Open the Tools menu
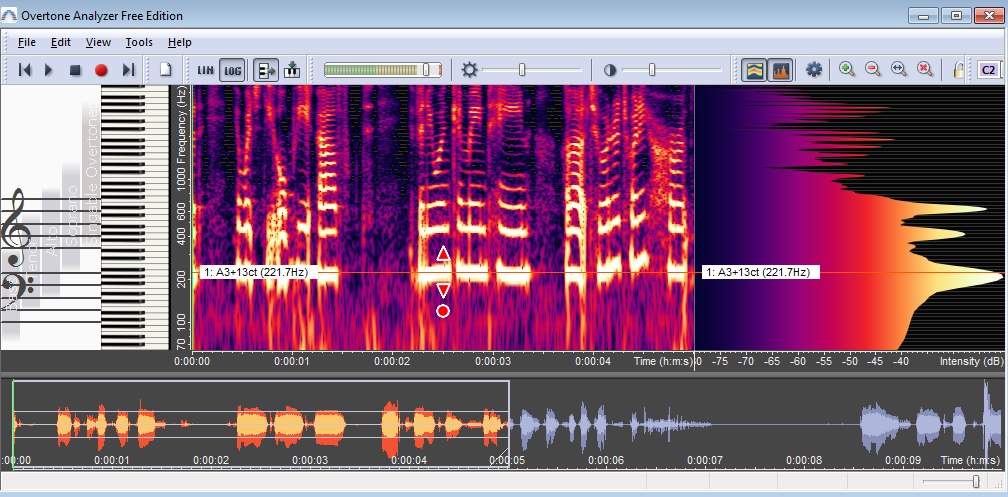Screen dimensions: 1008x497 click(139, 42)
